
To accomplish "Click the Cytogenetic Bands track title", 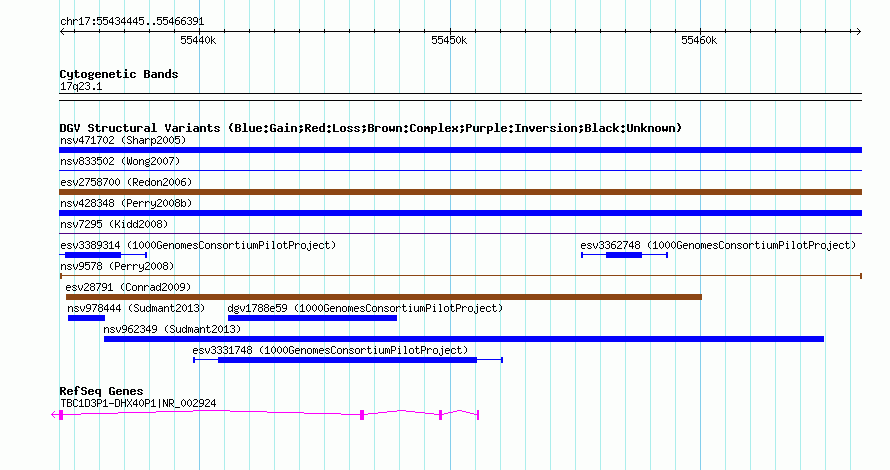I will click(119, 74).
